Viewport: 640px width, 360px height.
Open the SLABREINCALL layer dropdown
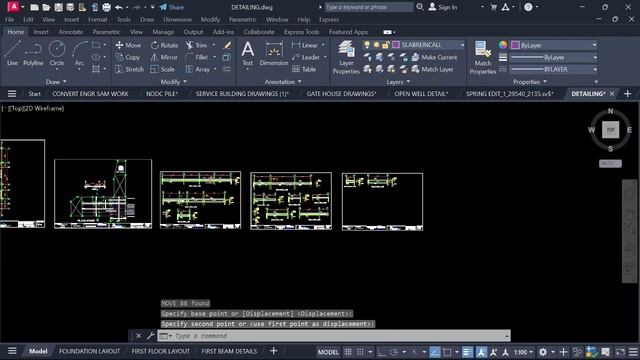462,45
